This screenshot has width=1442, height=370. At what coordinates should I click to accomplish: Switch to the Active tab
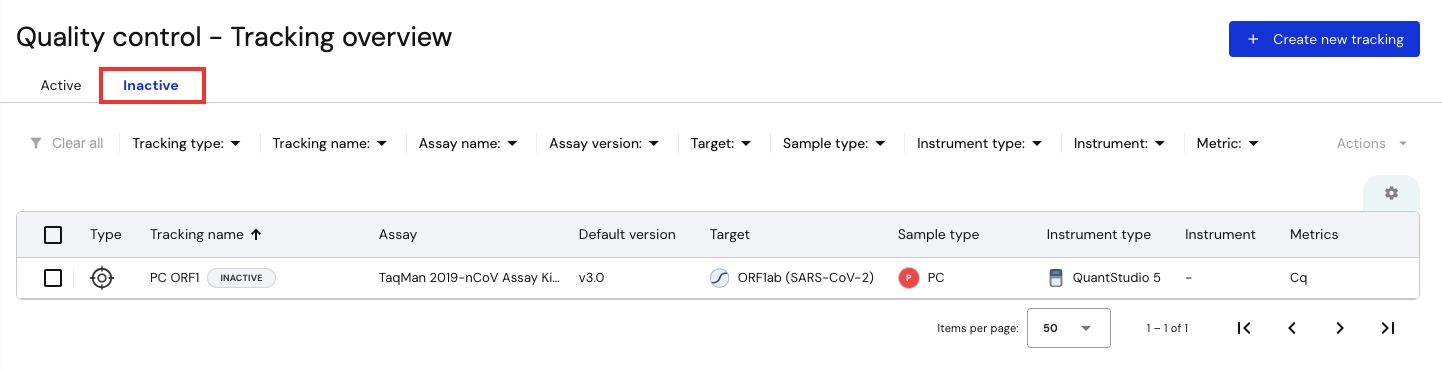(61, 85)
